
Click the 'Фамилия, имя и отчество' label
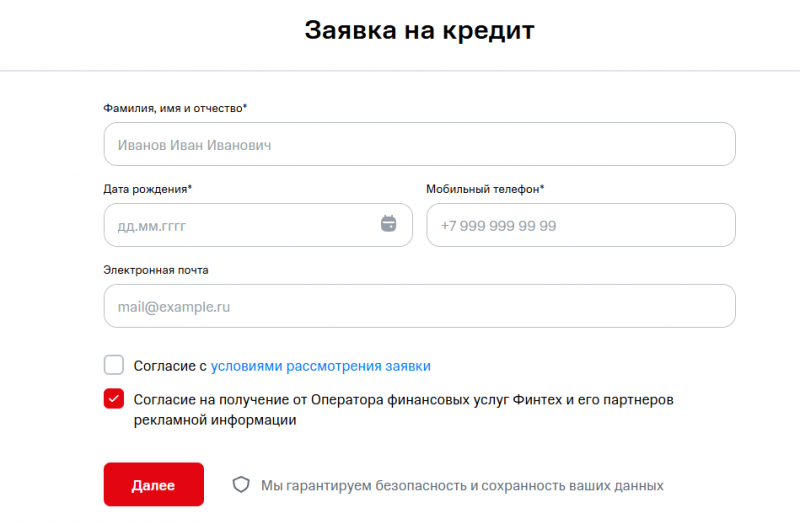(x=175, y=107)
